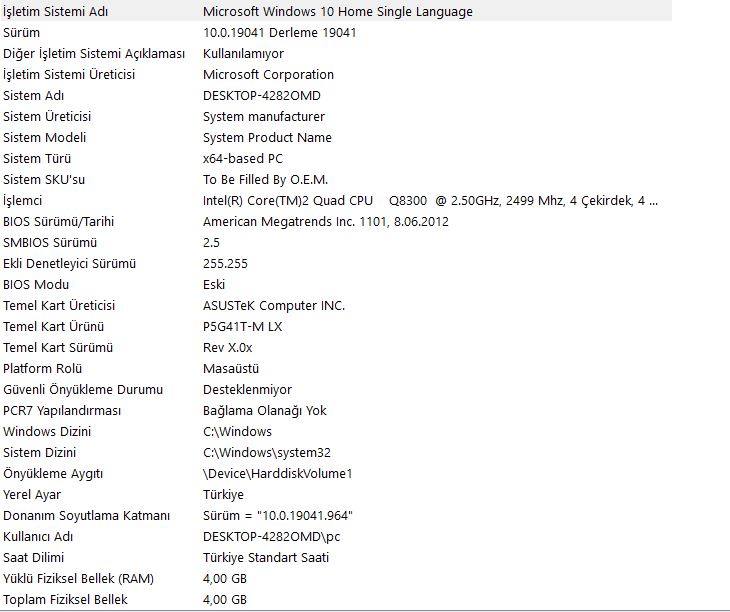Click 'Türkiye Standart Saati' value
Image resolution: width=730 pixels, height=612 pixels.
266,558
